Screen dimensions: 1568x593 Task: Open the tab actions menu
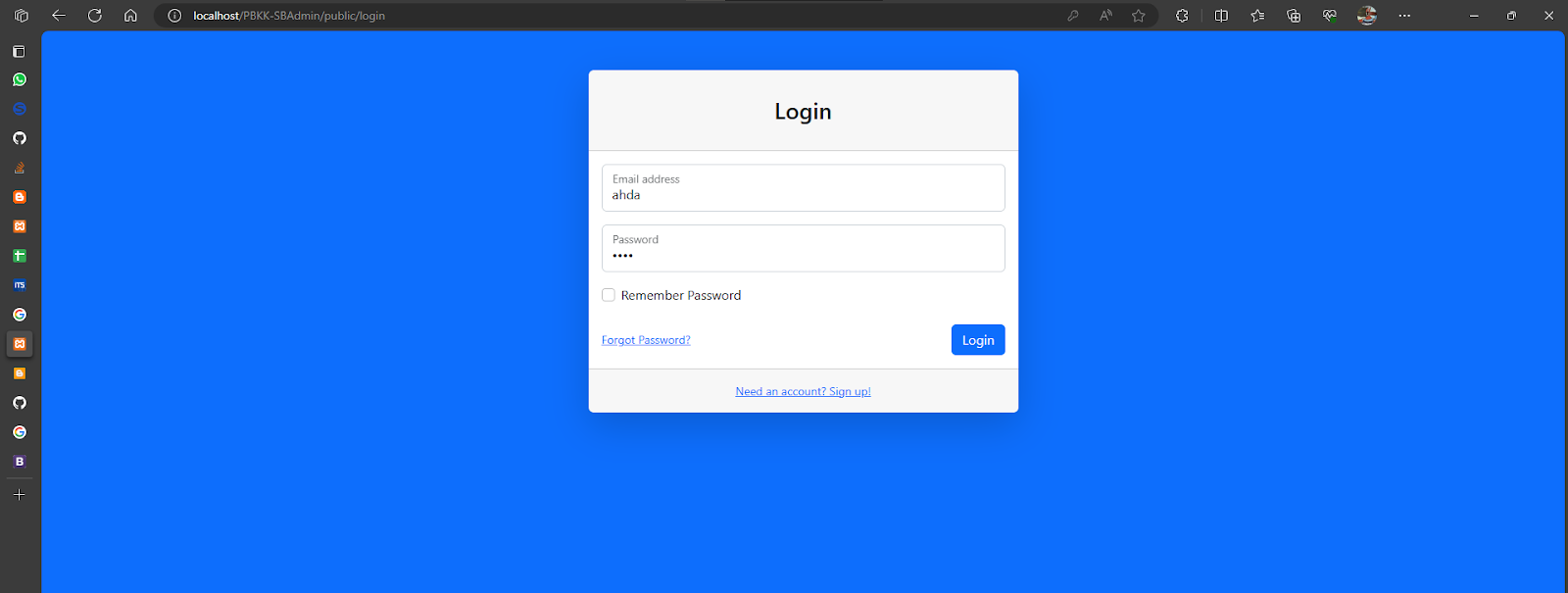[x=22, y=16]
